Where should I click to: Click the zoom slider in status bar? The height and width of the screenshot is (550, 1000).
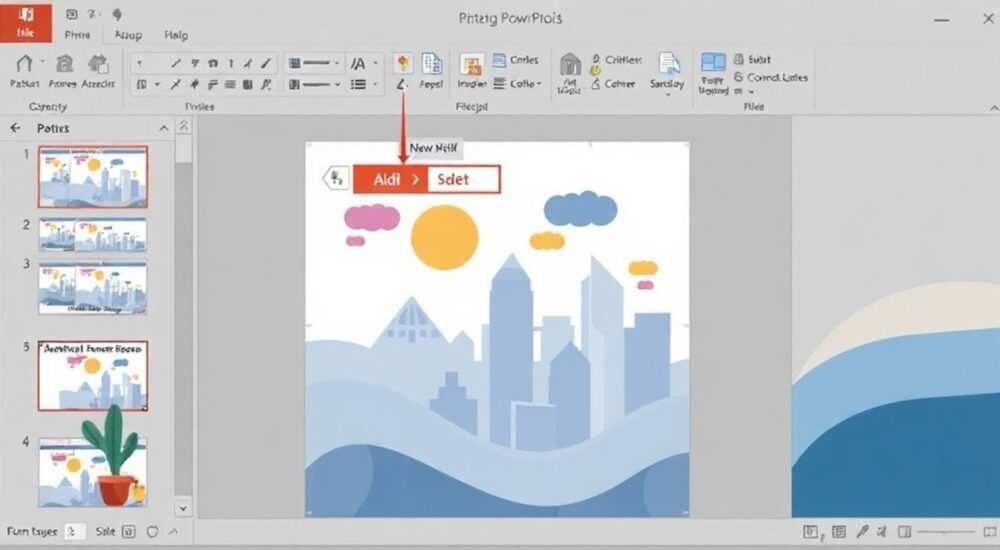coord(946,531)
